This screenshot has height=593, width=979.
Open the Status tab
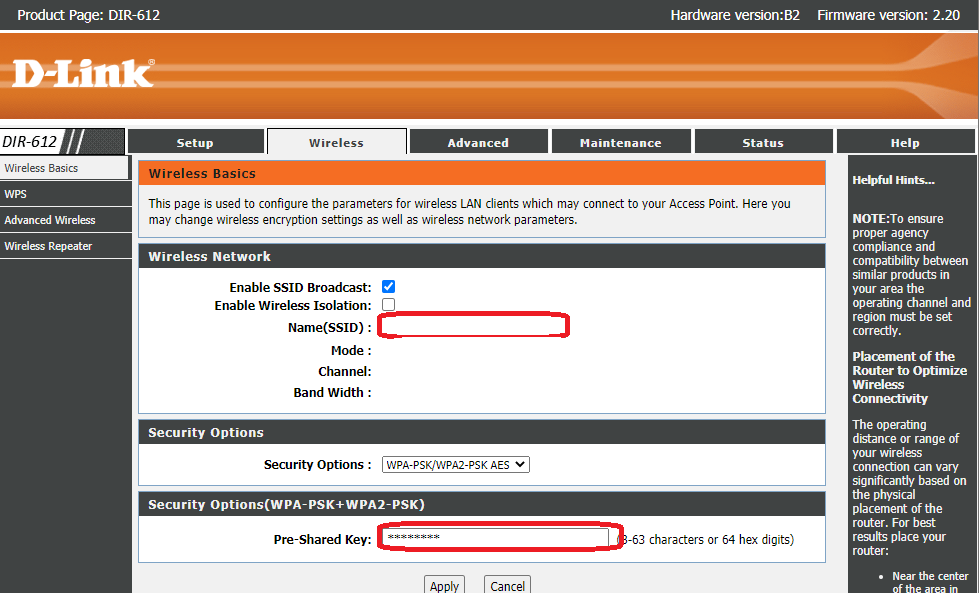pyautogui.click(x=763, y=142)
